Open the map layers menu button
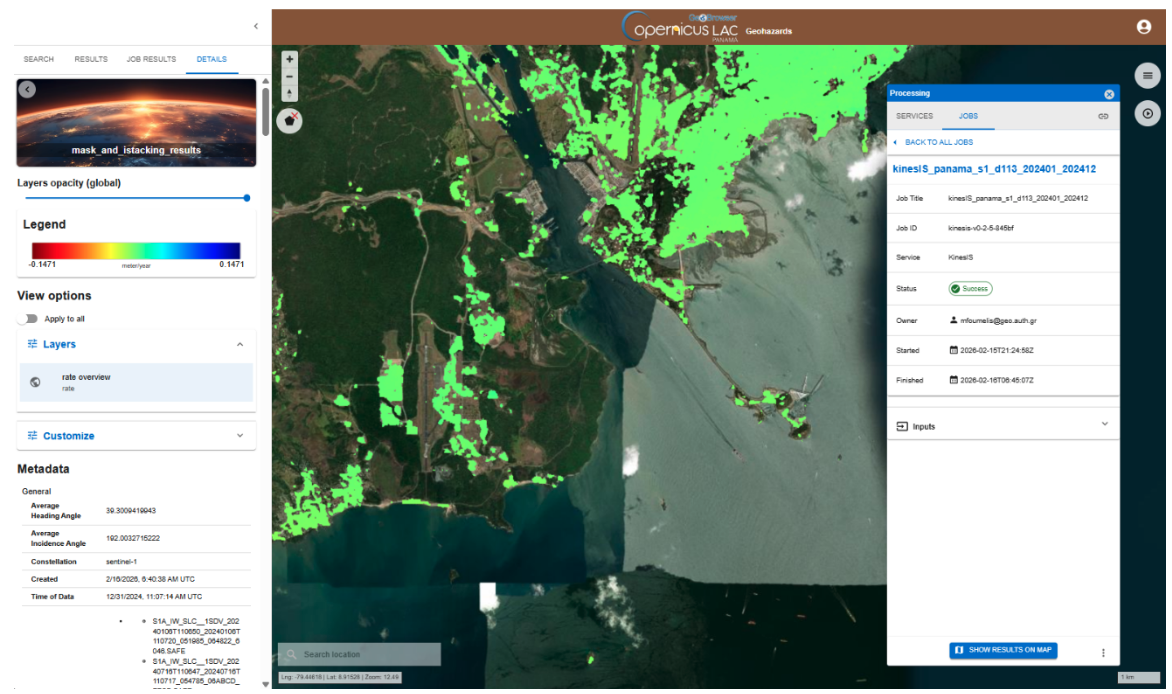This screenshot has width=1172, height=694. click(x=1147, y=76)
